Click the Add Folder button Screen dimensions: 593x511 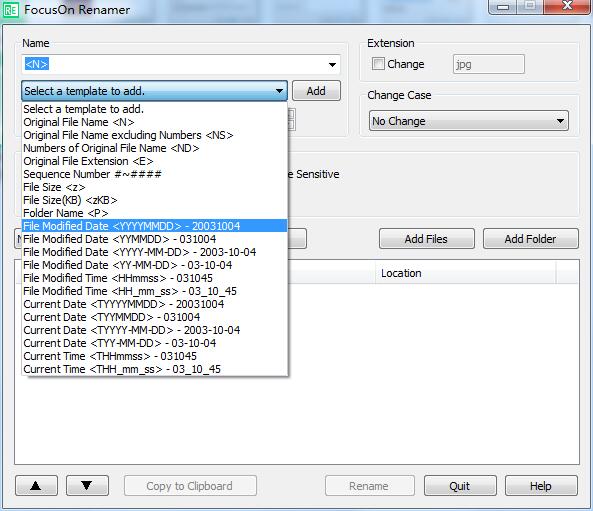click(531, 239)
